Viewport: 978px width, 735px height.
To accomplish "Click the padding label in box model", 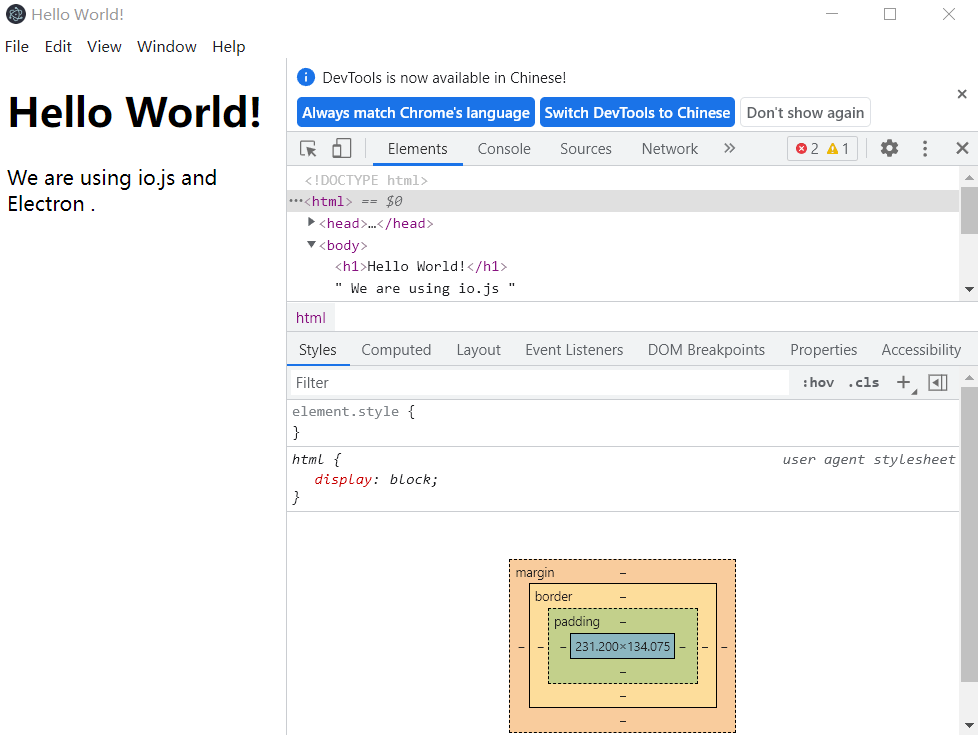I will point(576,621).
